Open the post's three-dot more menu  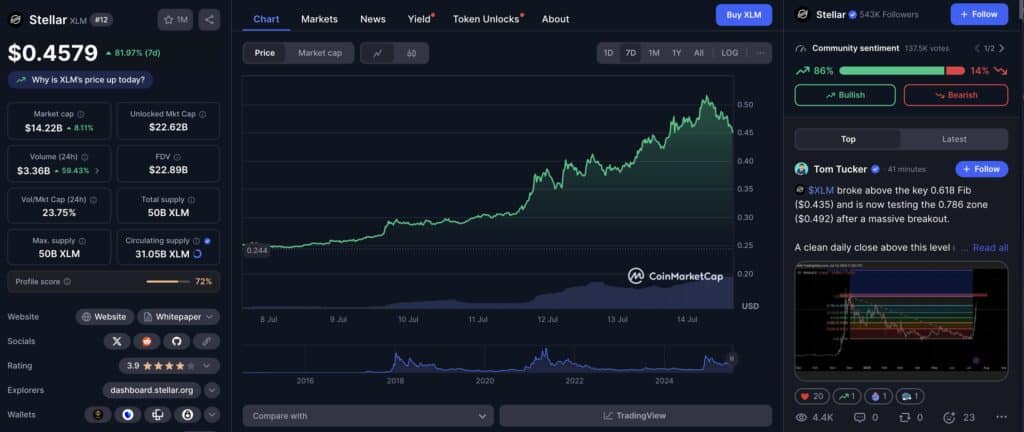(x=1001, y=417)
